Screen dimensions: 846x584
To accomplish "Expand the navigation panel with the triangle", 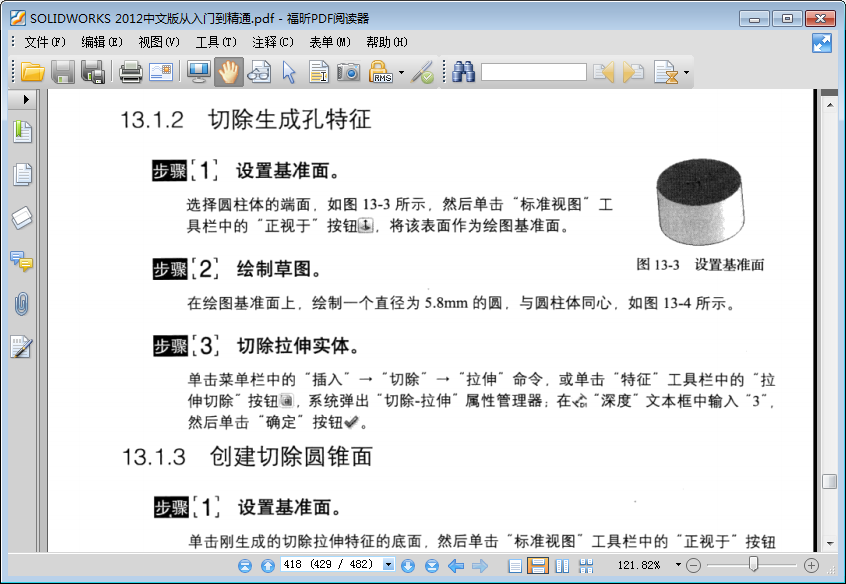I will click(x=25, y=99).
